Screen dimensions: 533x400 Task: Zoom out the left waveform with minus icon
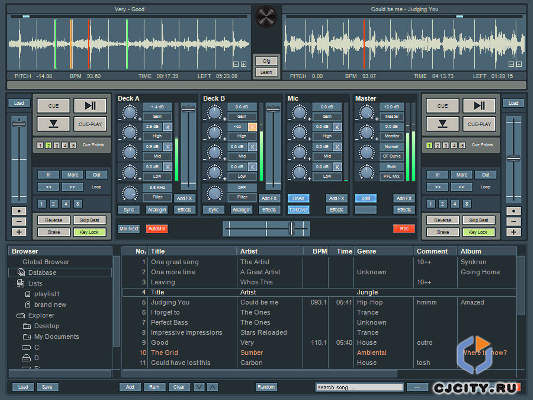click(x=236, y=64)
